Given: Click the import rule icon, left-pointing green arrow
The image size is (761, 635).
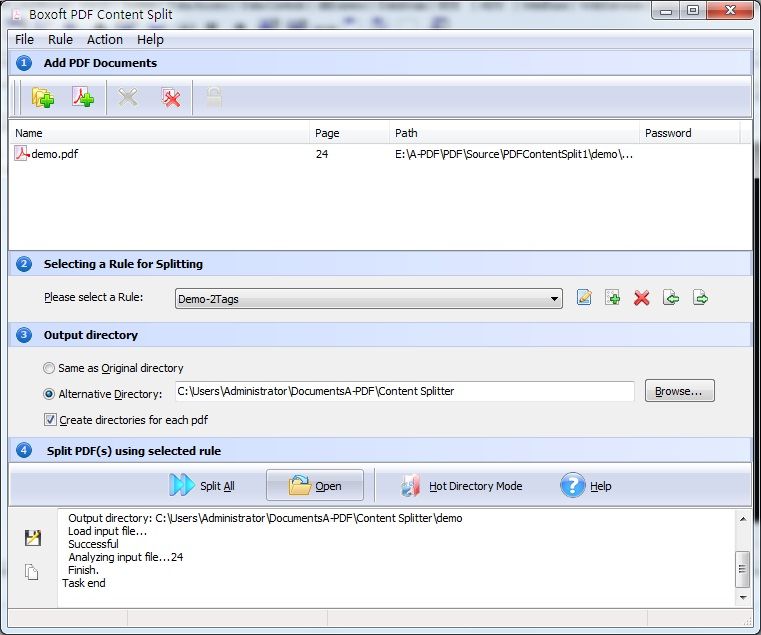Looking at the screenshot, I should pos(671,297).
